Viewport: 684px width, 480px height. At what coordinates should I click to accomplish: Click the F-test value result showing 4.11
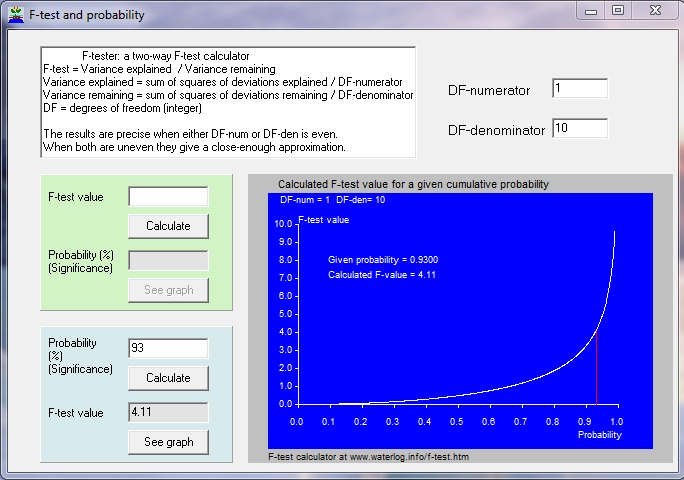168,412
